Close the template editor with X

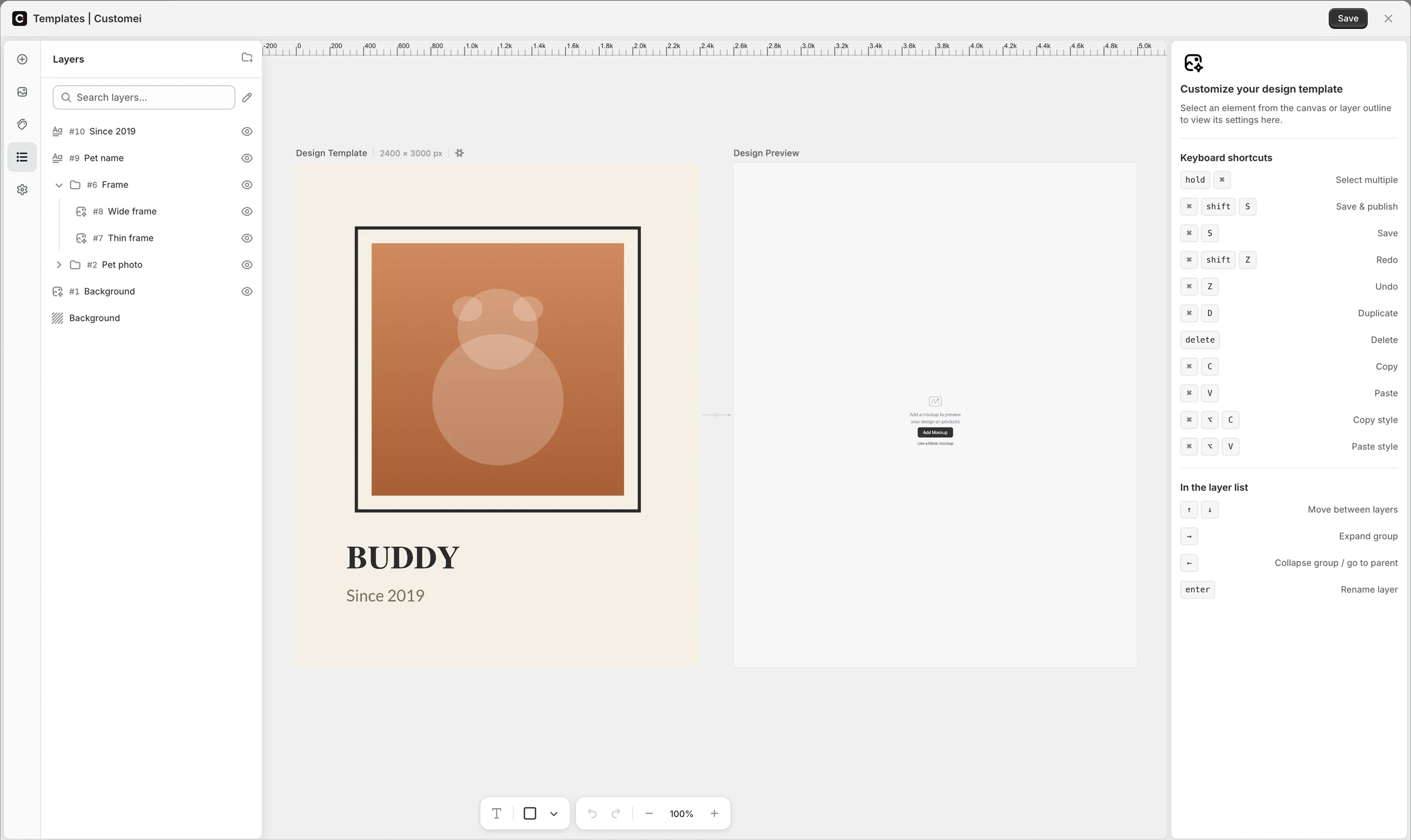pyautogui.click(x=1388, y=18)
